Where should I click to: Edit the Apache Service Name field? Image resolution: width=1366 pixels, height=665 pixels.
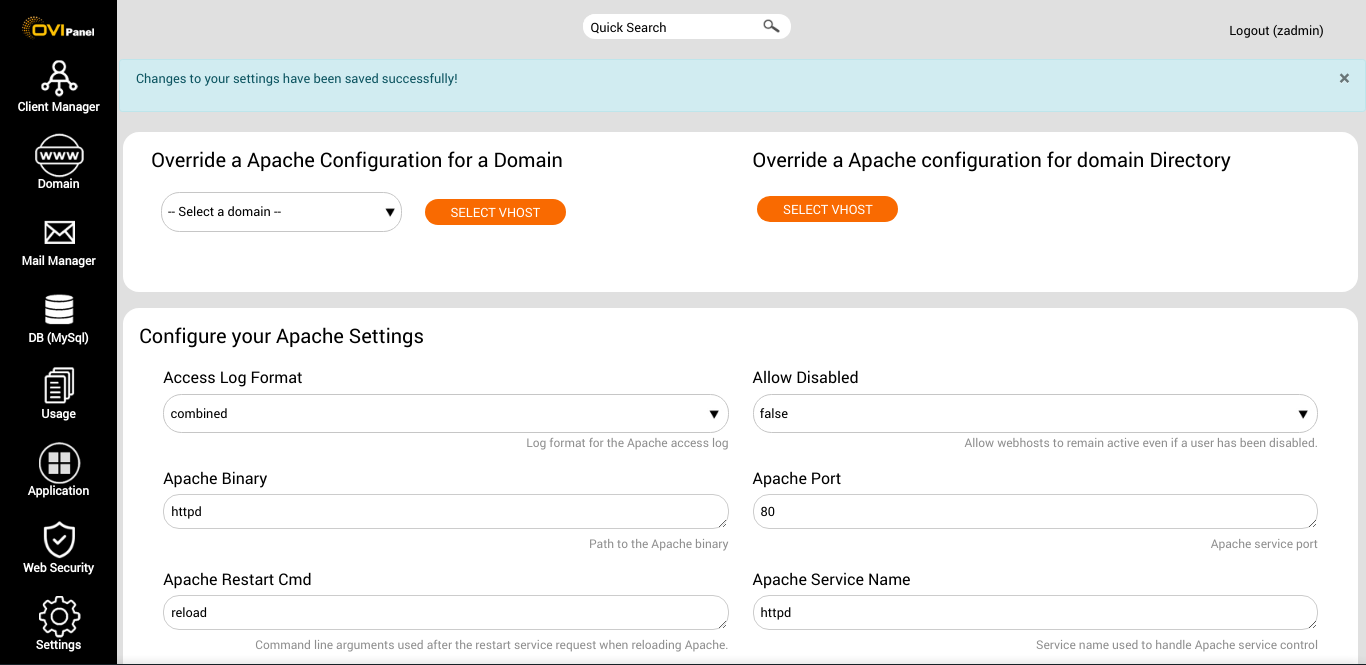click(x=1035, y=612)
